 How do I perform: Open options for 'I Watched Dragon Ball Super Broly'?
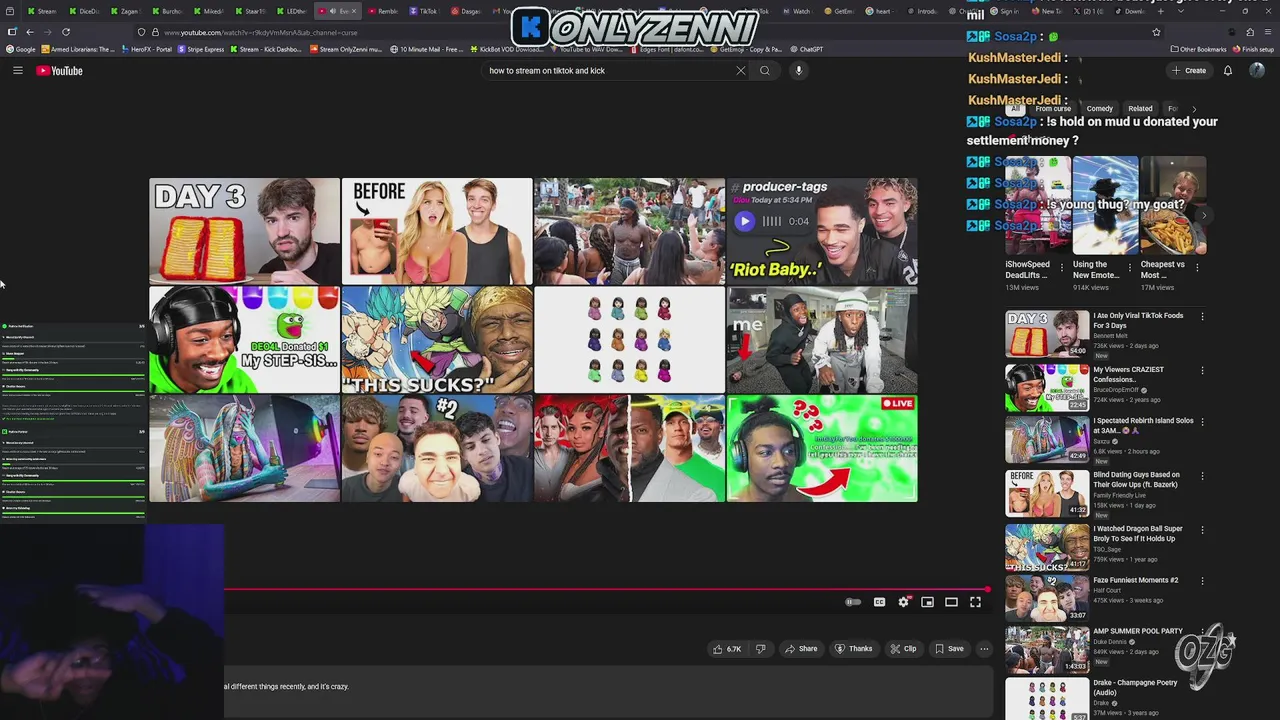(1202, 530)
